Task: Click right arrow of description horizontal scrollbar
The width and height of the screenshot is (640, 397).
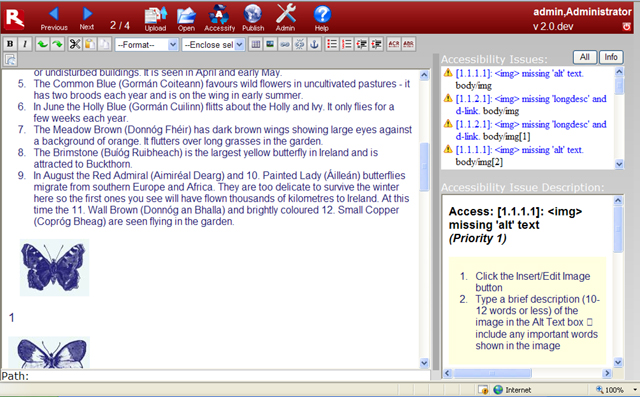Action: point(607,373)
